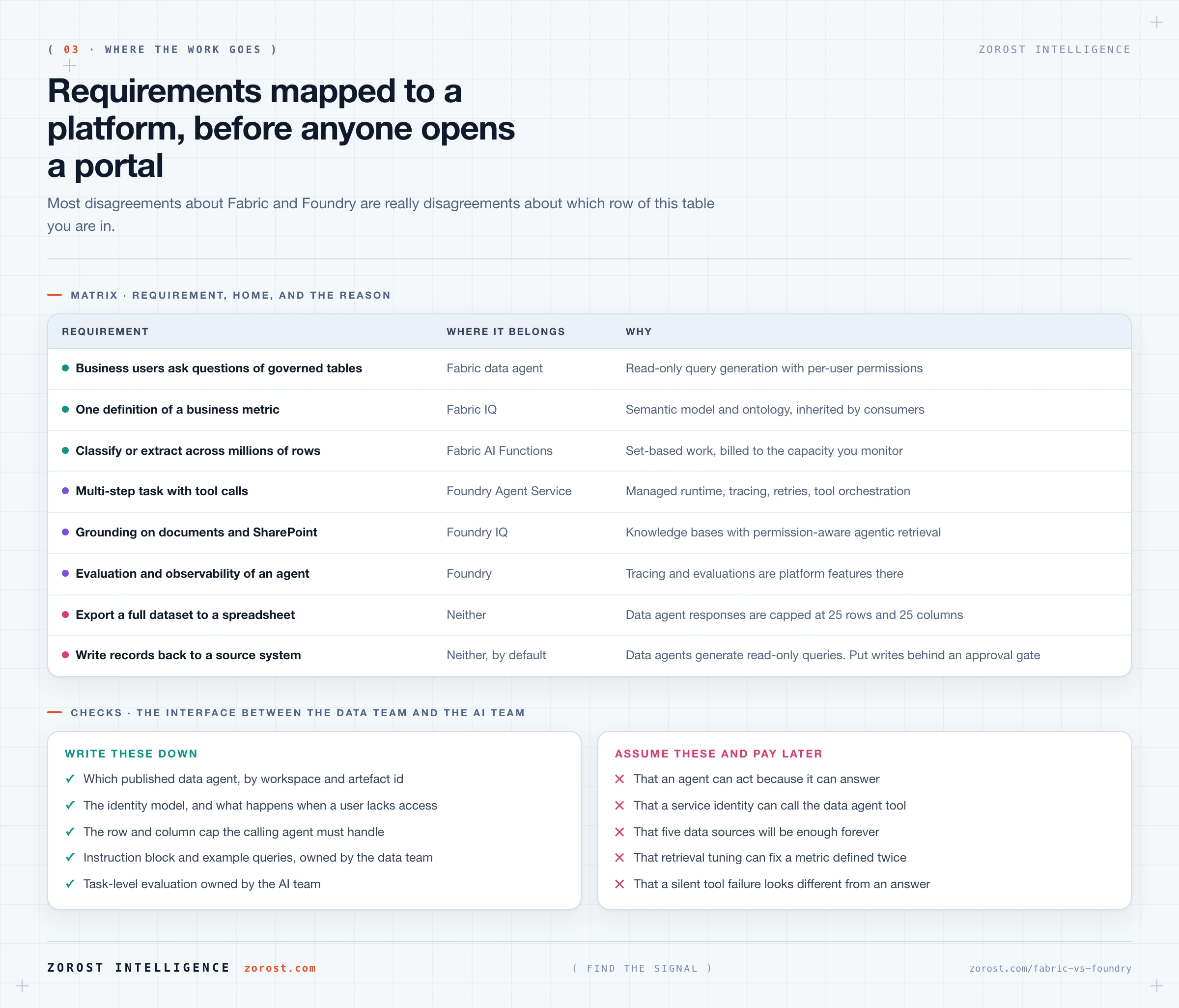Click 'Data agents generate read-only queries' explanation
The image size is (1179, 1008).
833,655
